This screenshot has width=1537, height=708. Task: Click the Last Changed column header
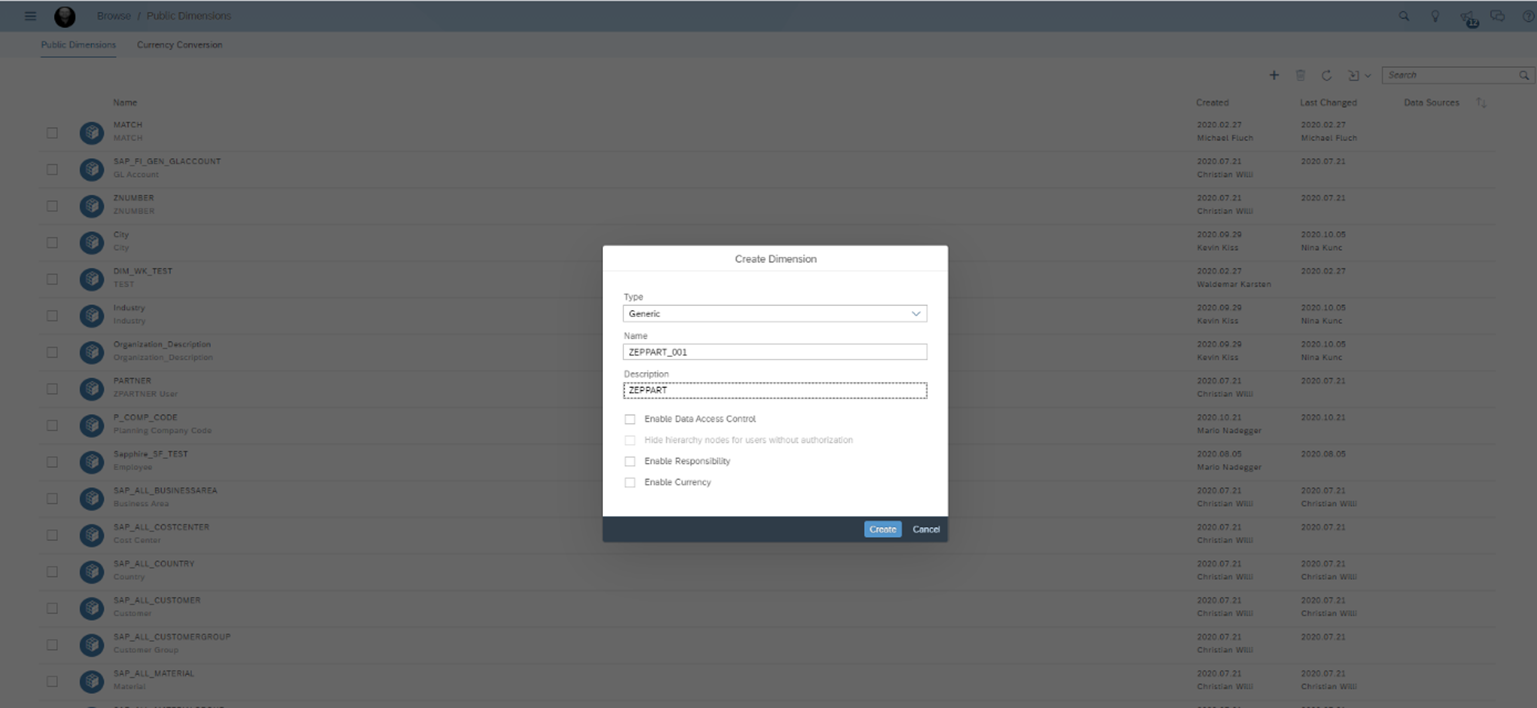1328,103
